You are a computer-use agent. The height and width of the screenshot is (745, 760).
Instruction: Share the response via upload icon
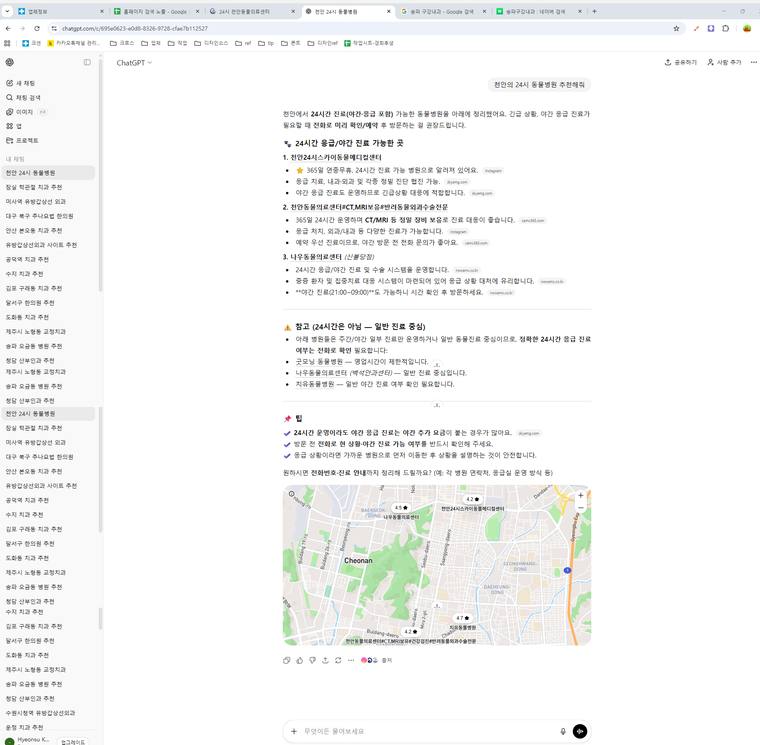point(325,660)
